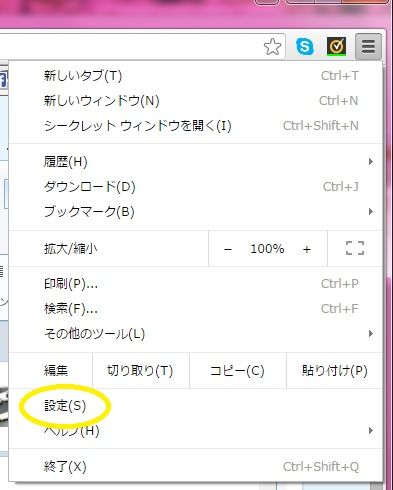Click the bookmark star icon
Viewport: 393px width, 490px height.
pyautogui.click(x=272, y=46)
